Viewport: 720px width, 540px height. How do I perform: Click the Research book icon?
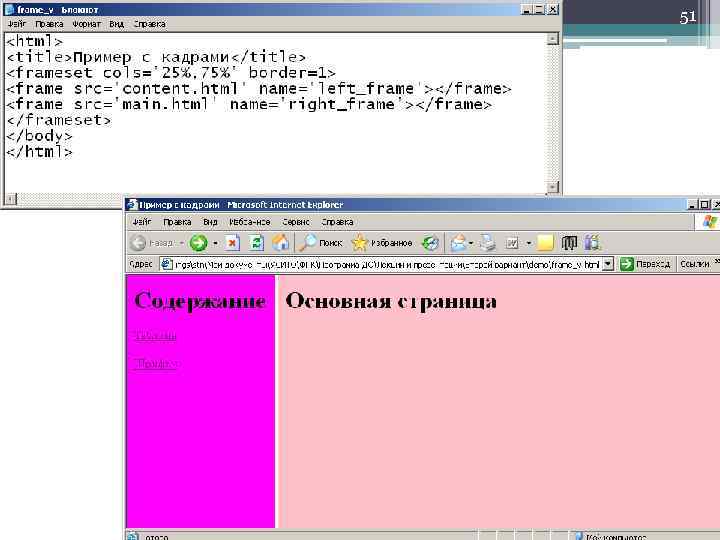[x=569, y=242]
